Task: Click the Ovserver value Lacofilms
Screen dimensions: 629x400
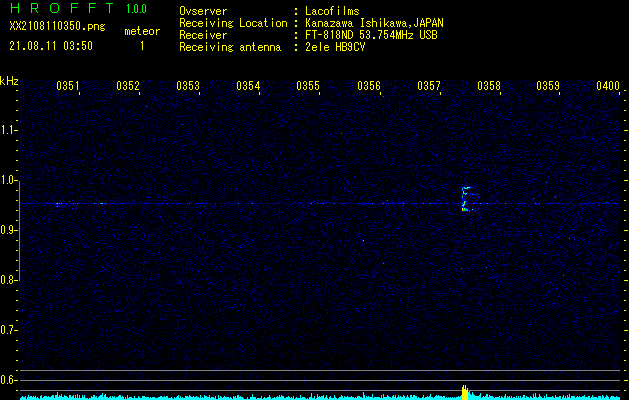Action: pyautogui.click(x=332, y=11)
